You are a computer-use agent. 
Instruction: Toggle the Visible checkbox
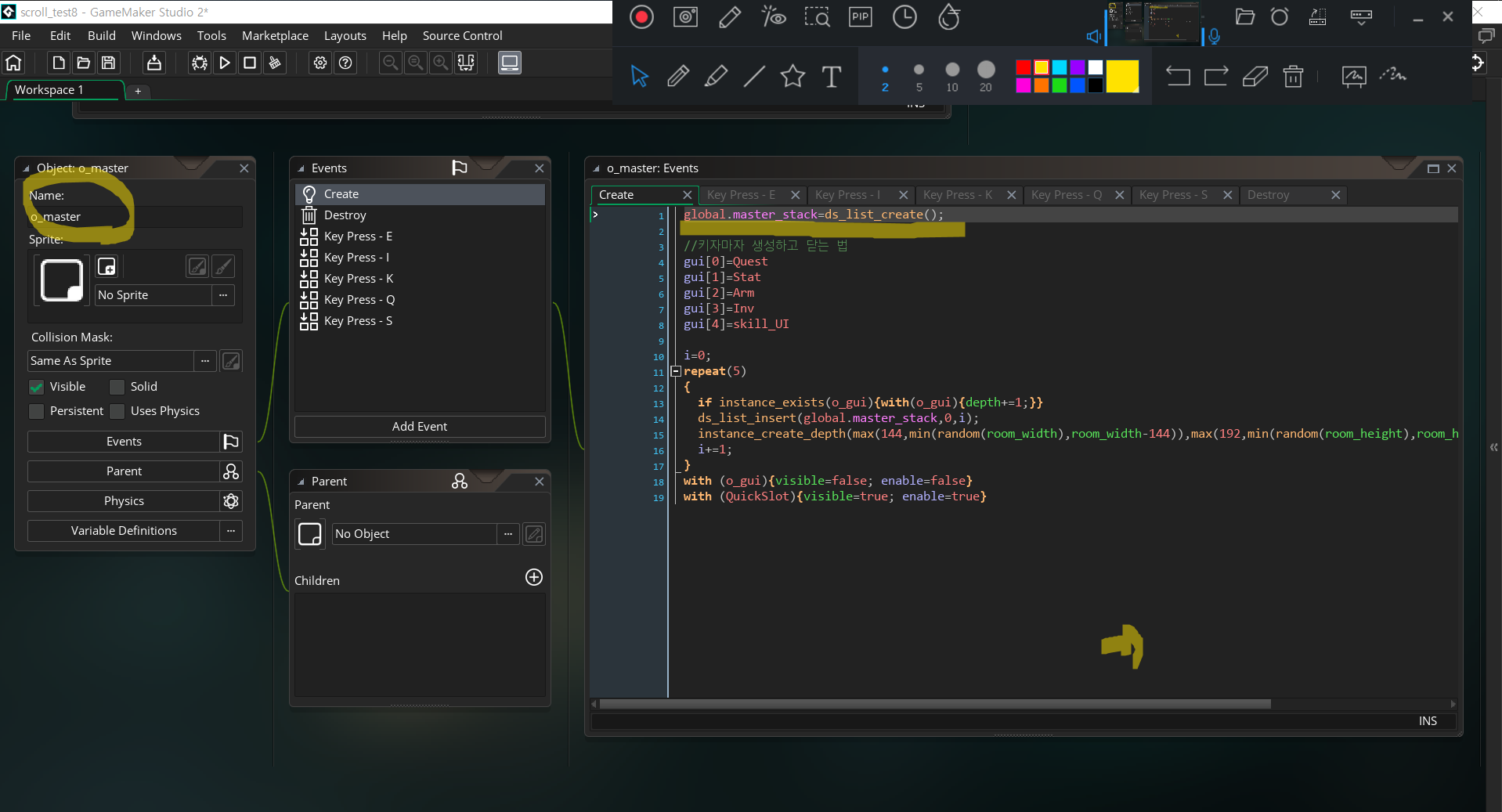click(x=37, y=387)
